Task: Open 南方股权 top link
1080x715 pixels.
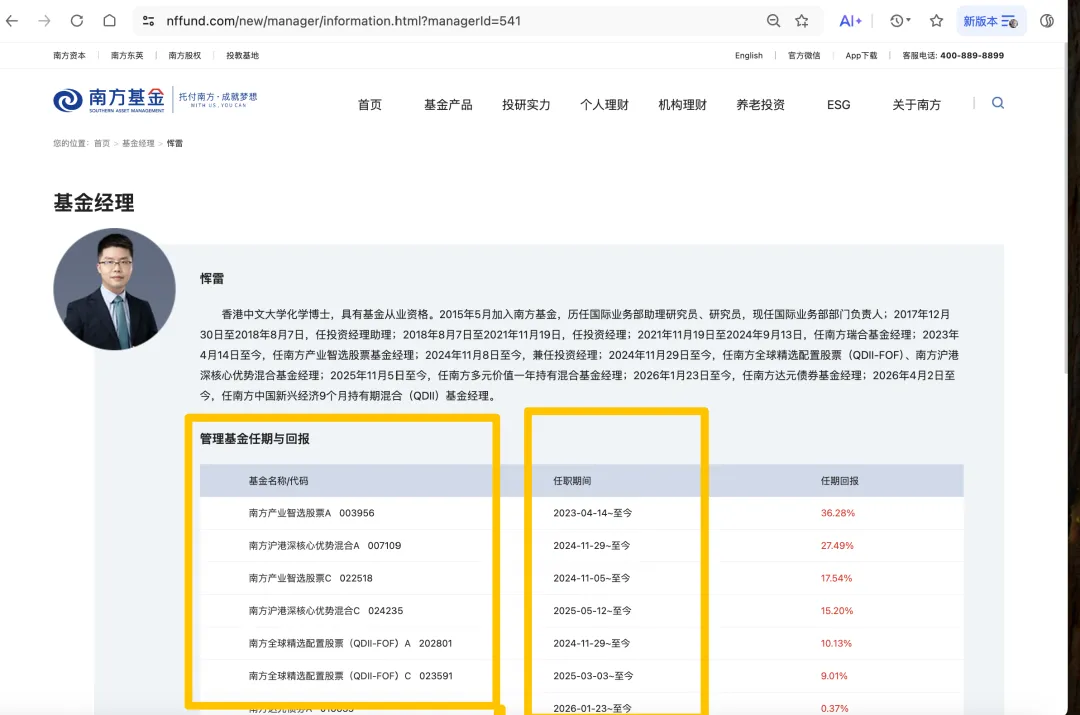Action: point(185,56)
